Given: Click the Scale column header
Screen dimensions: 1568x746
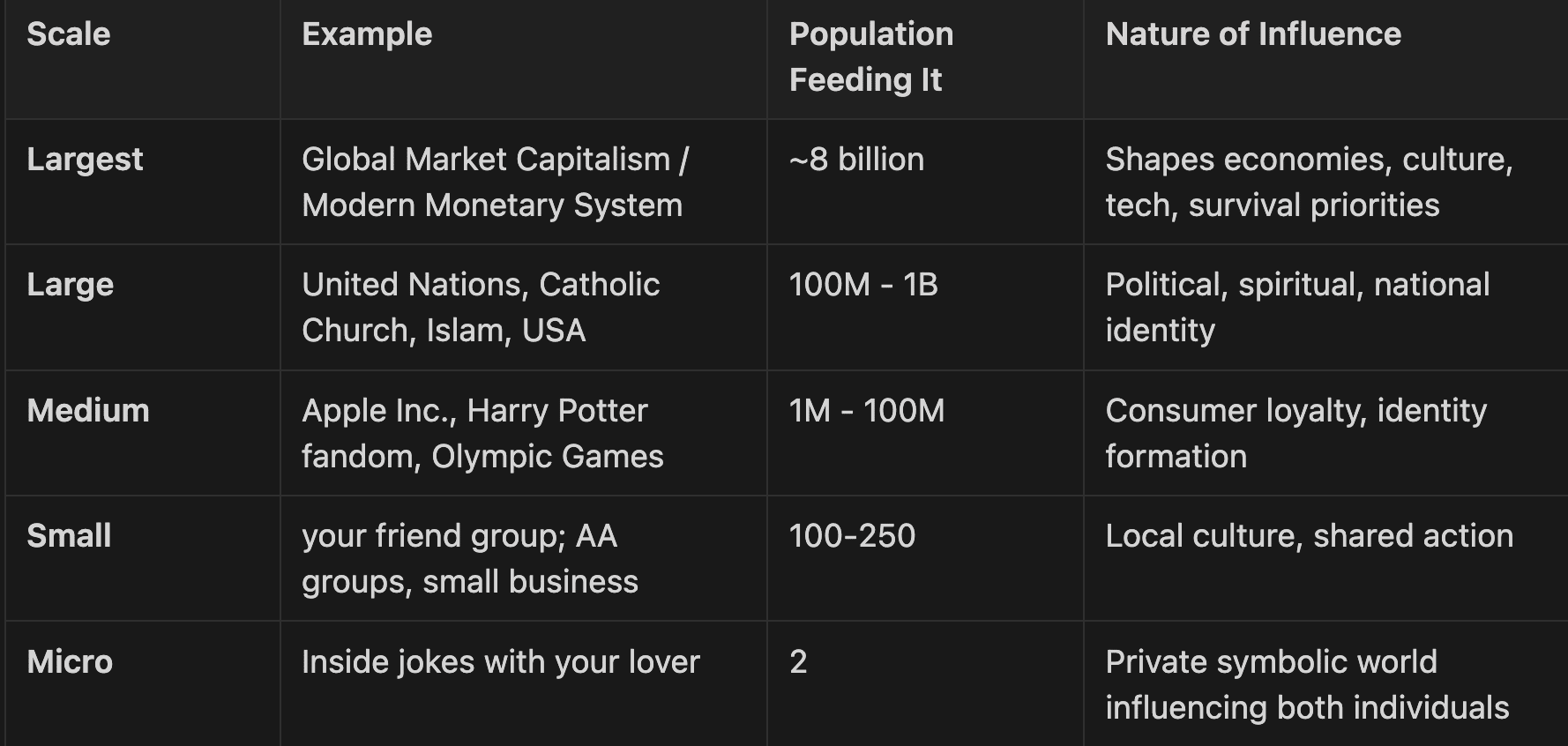Looking at the screenshot, I should pos(69,34).
